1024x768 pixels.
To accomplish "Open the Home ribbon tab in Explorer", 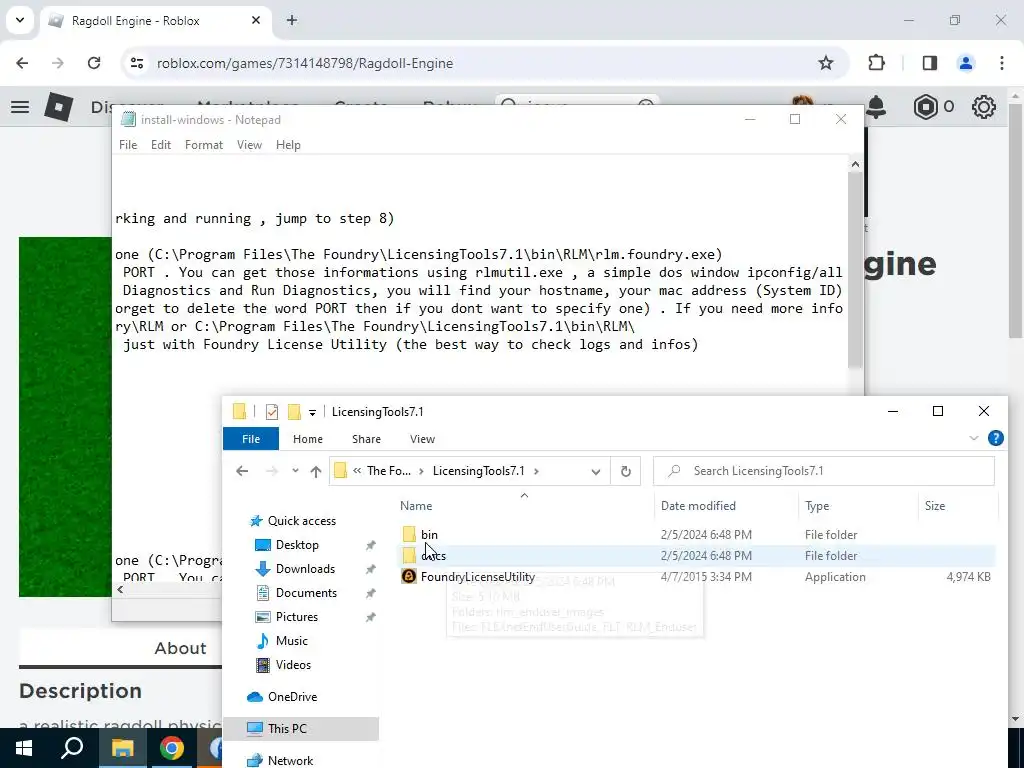I will tap(308, 439).
